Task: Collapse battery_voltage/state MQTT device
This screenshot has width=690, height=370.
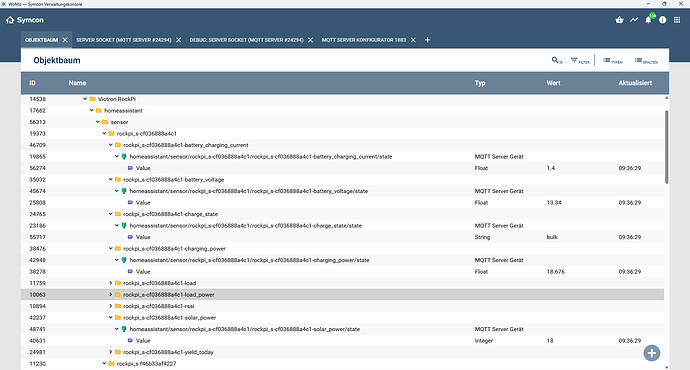Action: coord(117,191)
